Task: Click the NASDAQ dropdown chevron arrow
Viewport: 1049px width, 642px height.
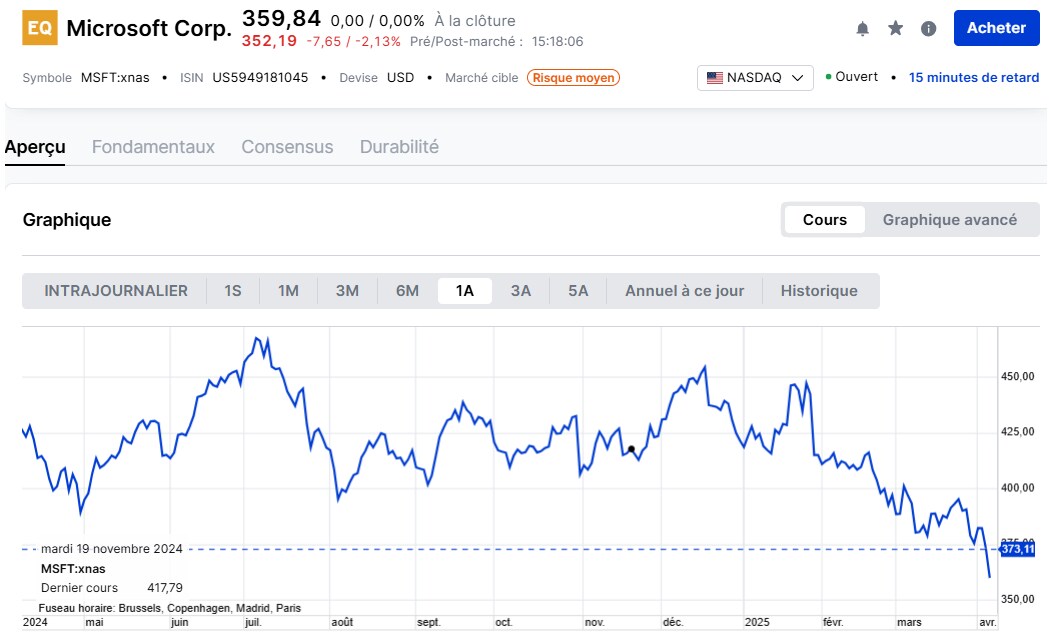Action: [797, 78]
